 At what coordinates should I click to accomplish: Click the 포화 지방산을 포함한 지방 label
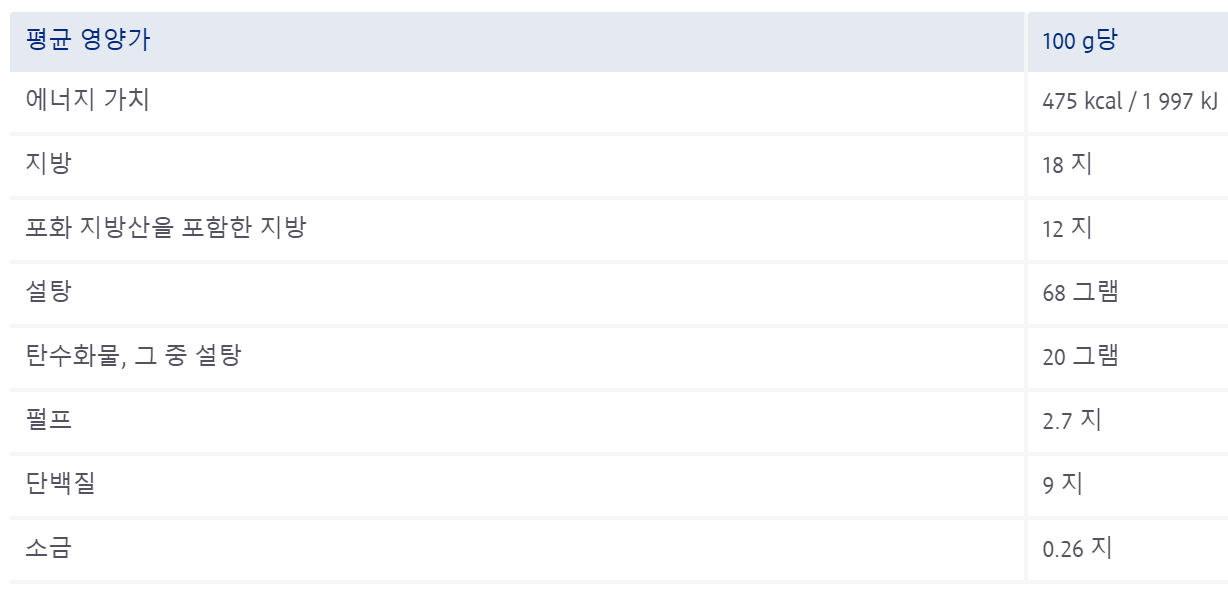pos(166,228)
